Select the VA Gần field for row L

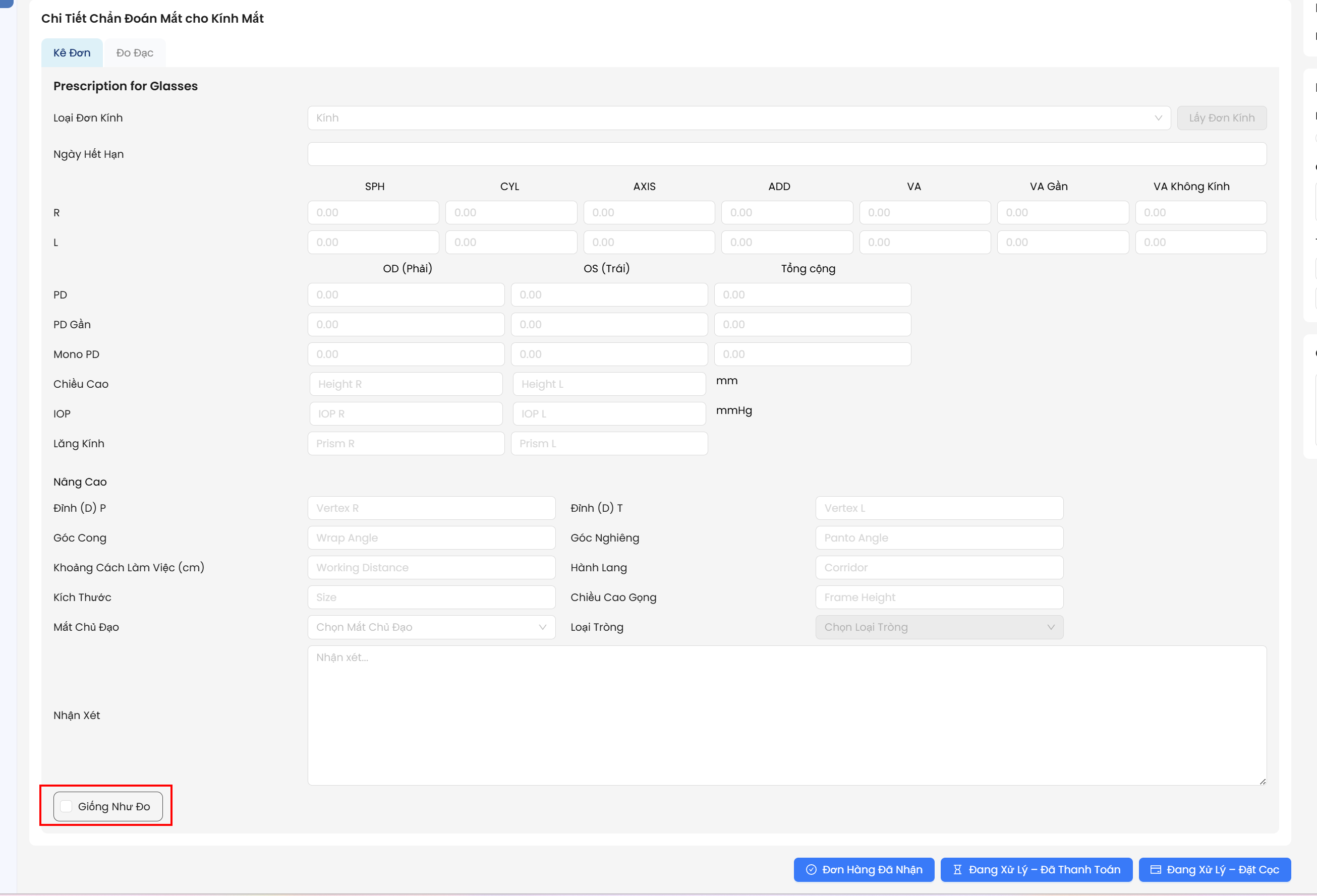click(1063, 243)
